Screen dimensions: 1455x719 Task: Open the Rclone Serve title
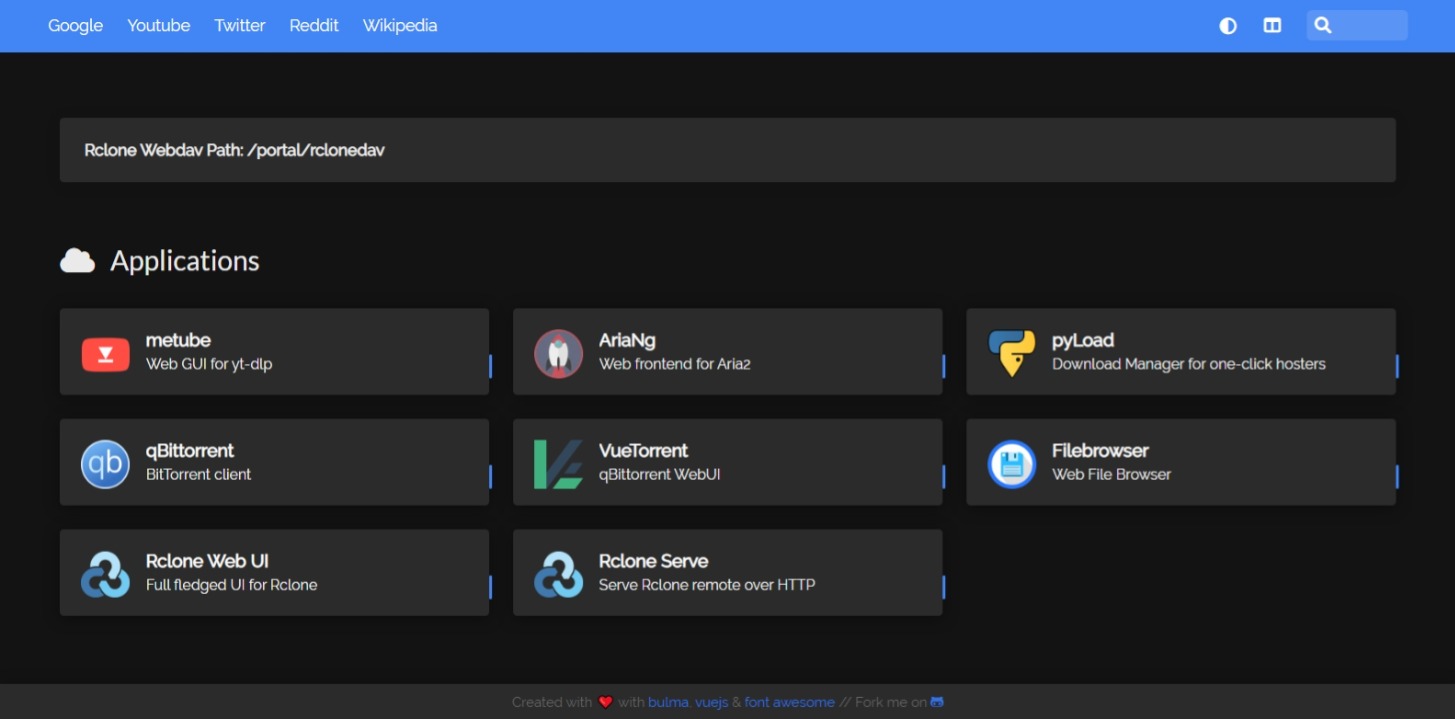pyautogui.click(x=653, y=561)
